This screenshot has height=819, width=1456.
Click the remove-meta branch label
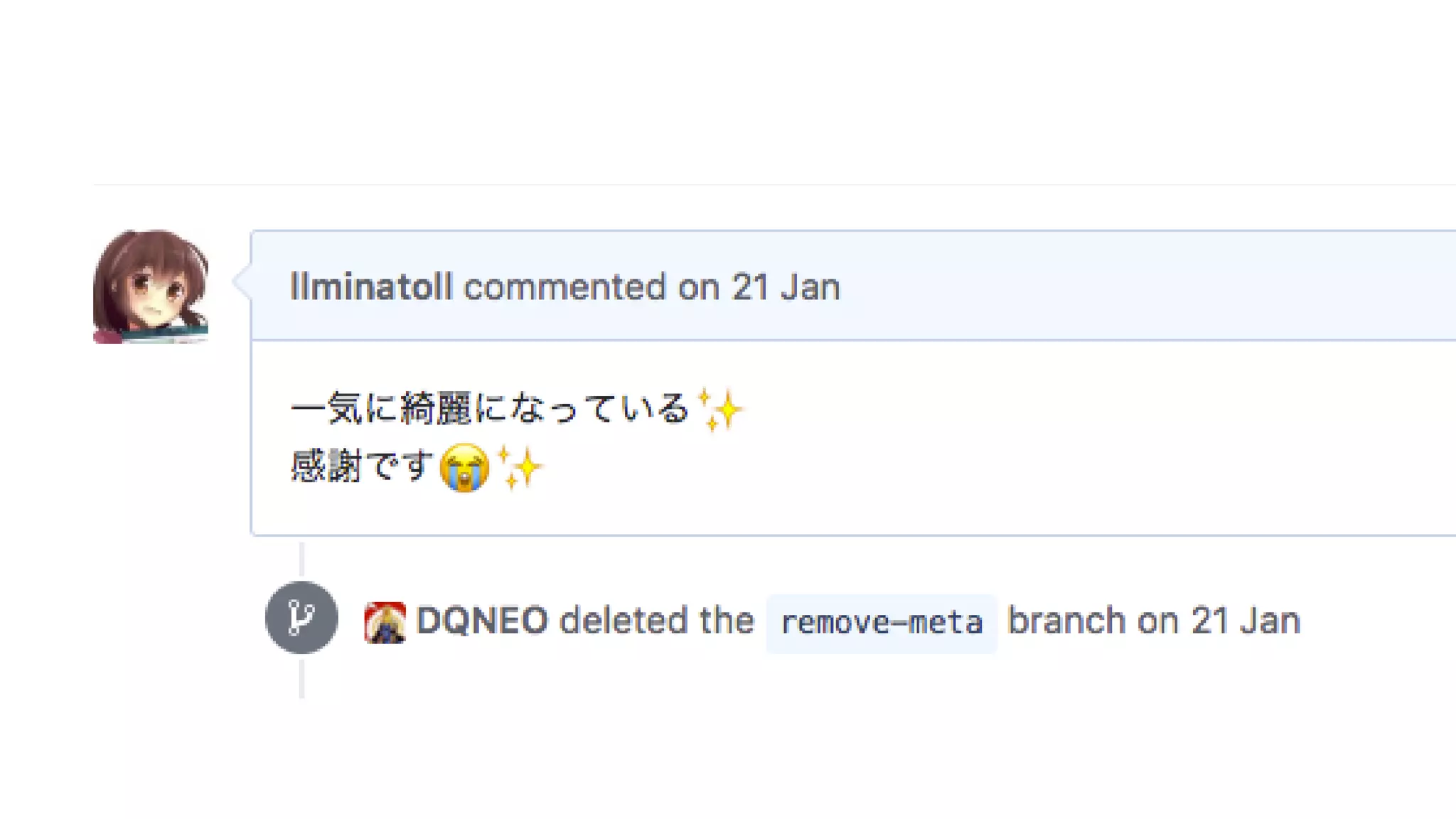click(x=882, y=623)
